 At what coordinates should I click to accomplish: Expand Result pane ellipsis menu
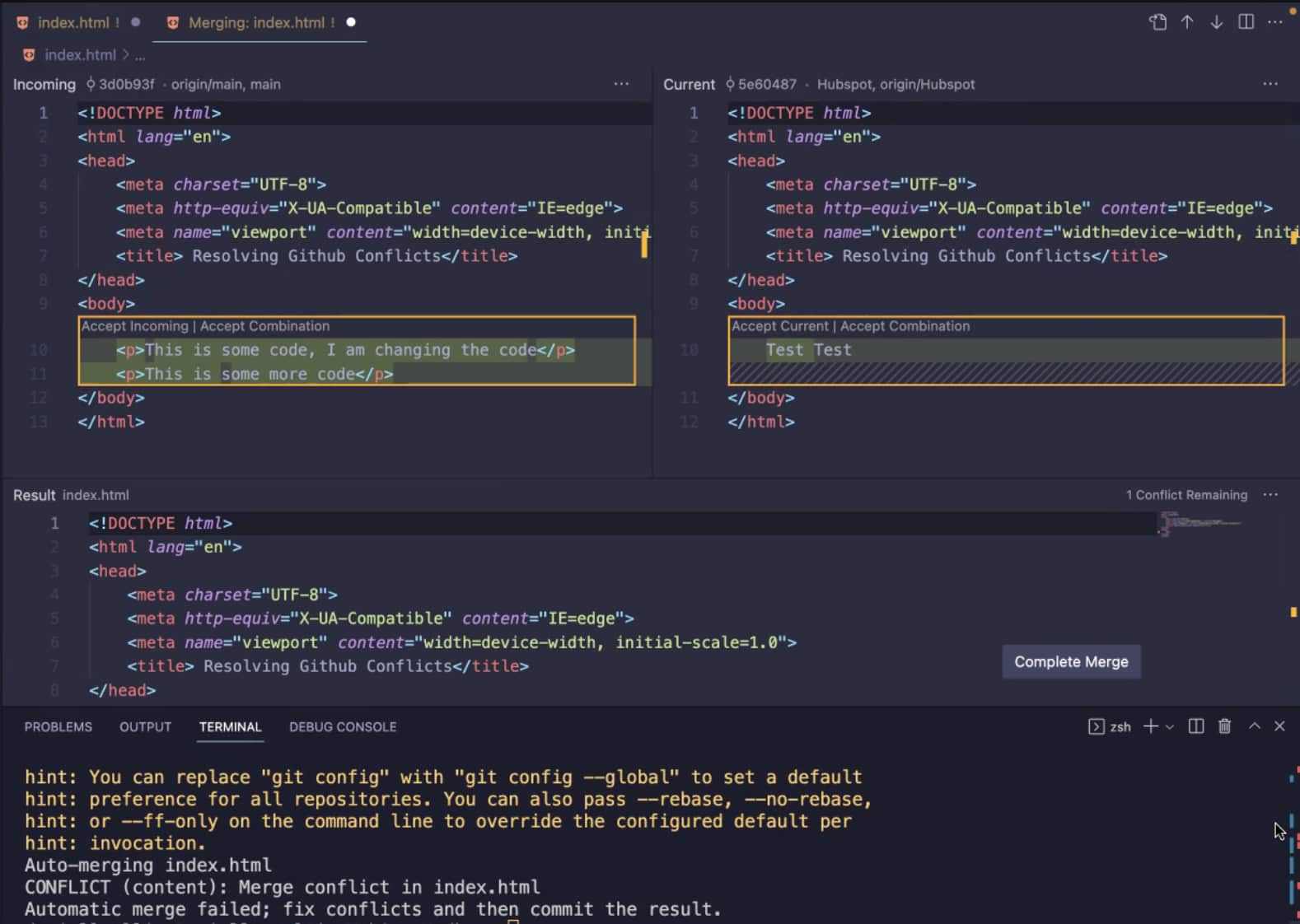1270,495
